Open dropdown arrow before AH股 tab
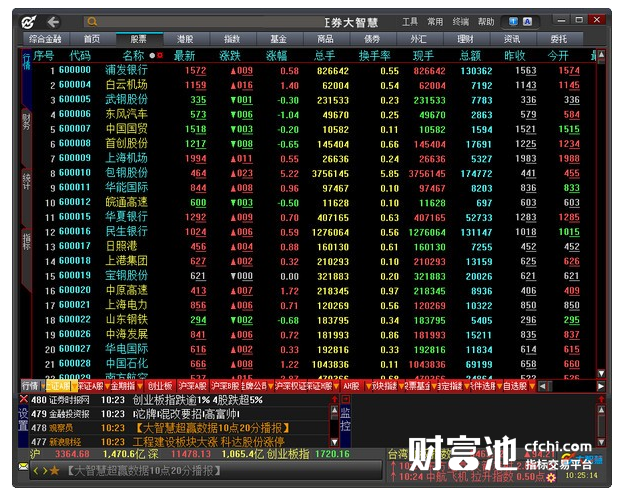This screenshot has height=500, width=625. pyautogui.click(x=336, y=386)
